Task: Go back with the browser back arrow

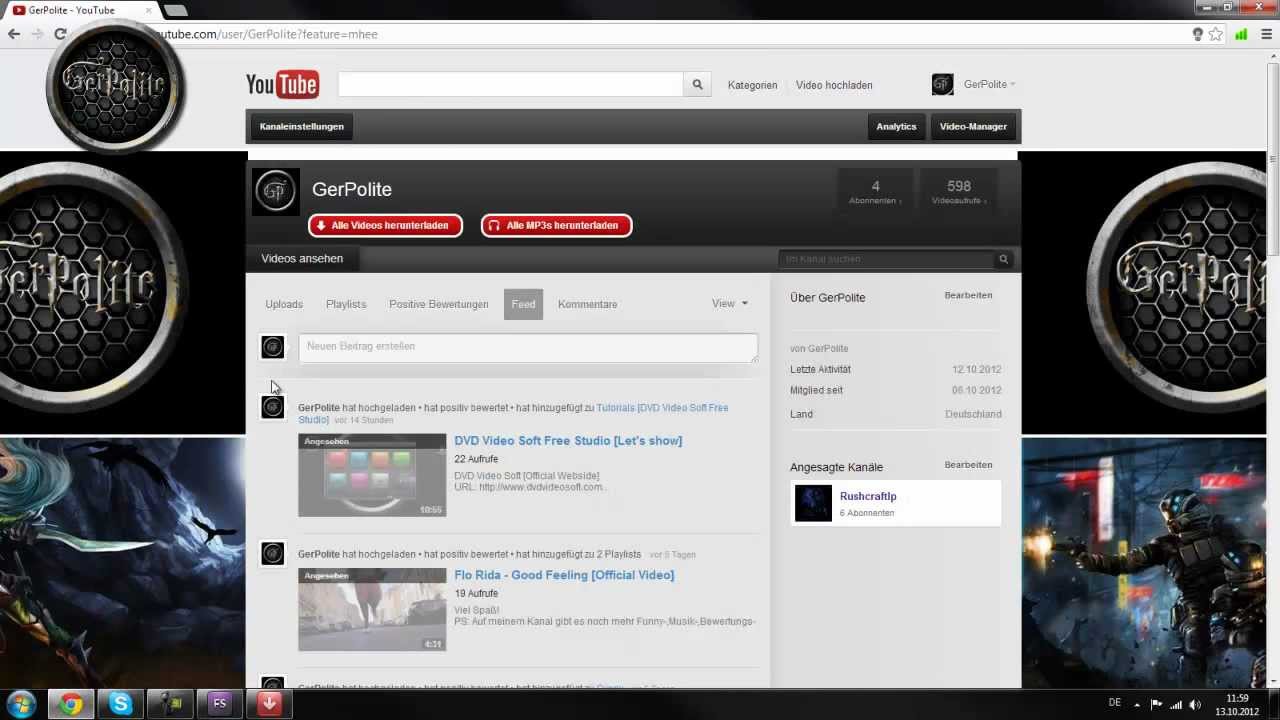Action: (14, 34)
